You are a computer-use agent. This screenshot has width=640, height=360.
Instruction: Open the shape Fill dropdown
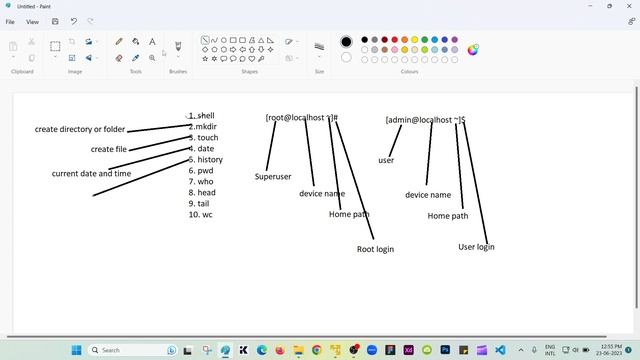coord(291,58)
